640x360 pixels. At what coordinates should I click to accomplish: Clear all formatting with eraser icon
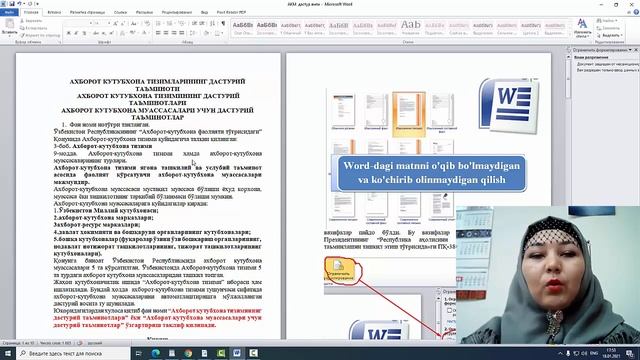(147, 23)
